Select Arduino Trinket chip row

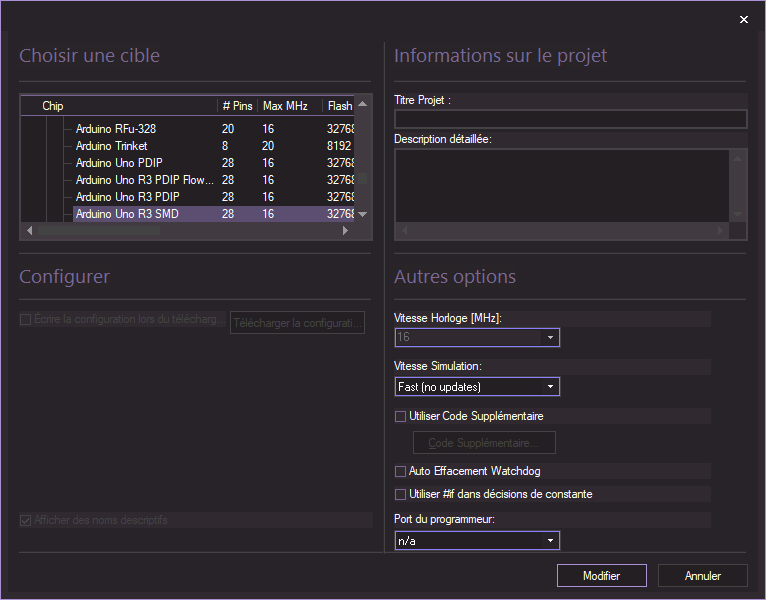point(213,146)
